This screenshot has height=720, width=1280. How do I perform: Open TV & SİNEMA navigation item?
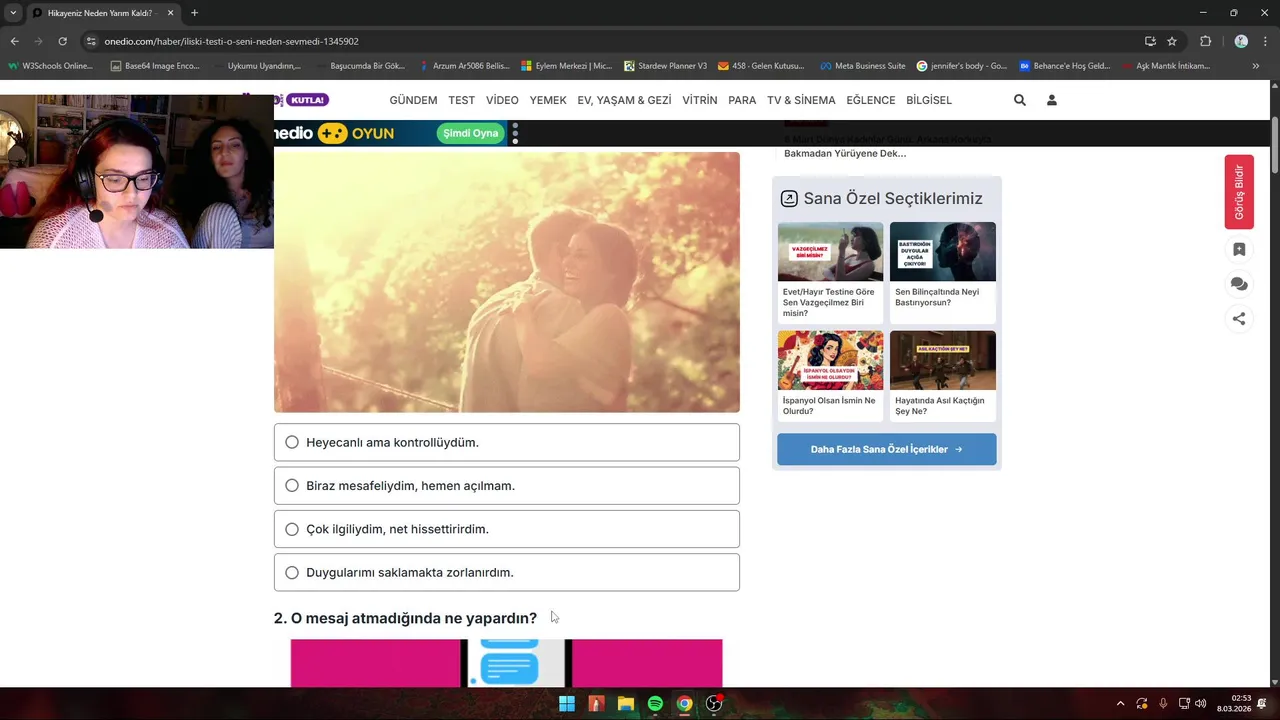pos(801,100)
